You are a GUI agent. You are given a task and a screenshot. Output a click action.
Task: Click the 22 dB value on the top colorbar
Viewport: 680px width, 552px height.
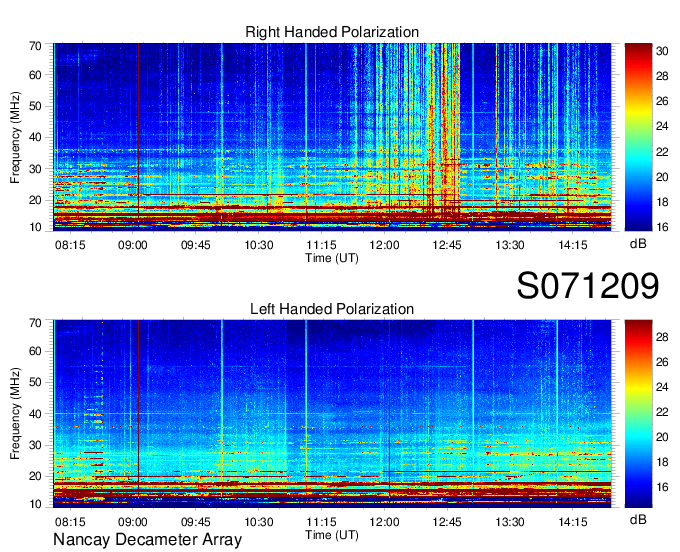(662, 152)
